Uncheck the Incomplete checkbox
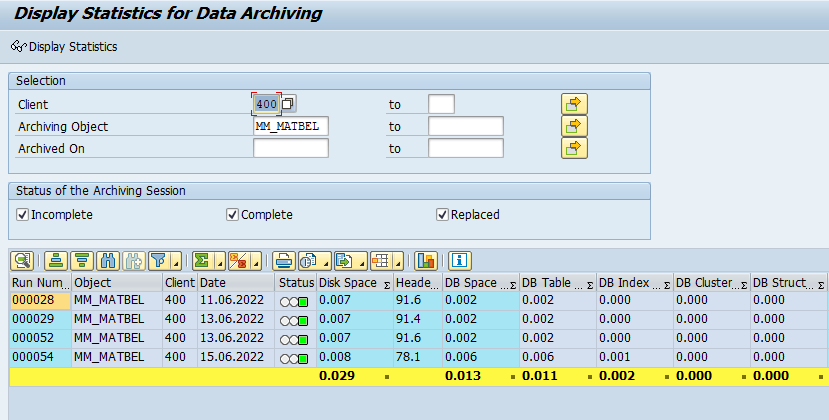 [22, 215]
